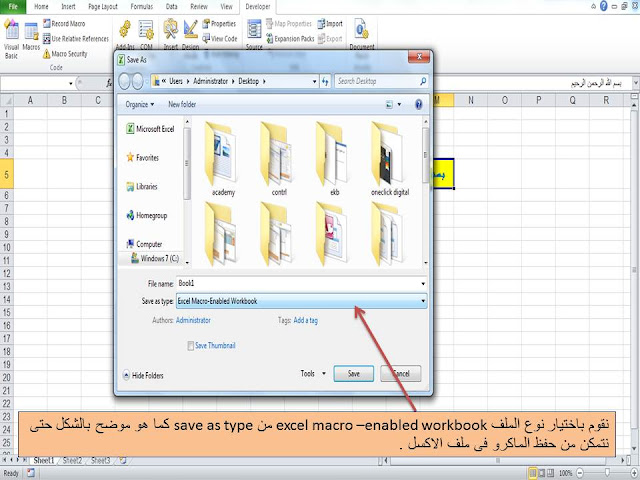640x480 pixels.
Task: Open control Properties
Action: click(x=219, y=24)
